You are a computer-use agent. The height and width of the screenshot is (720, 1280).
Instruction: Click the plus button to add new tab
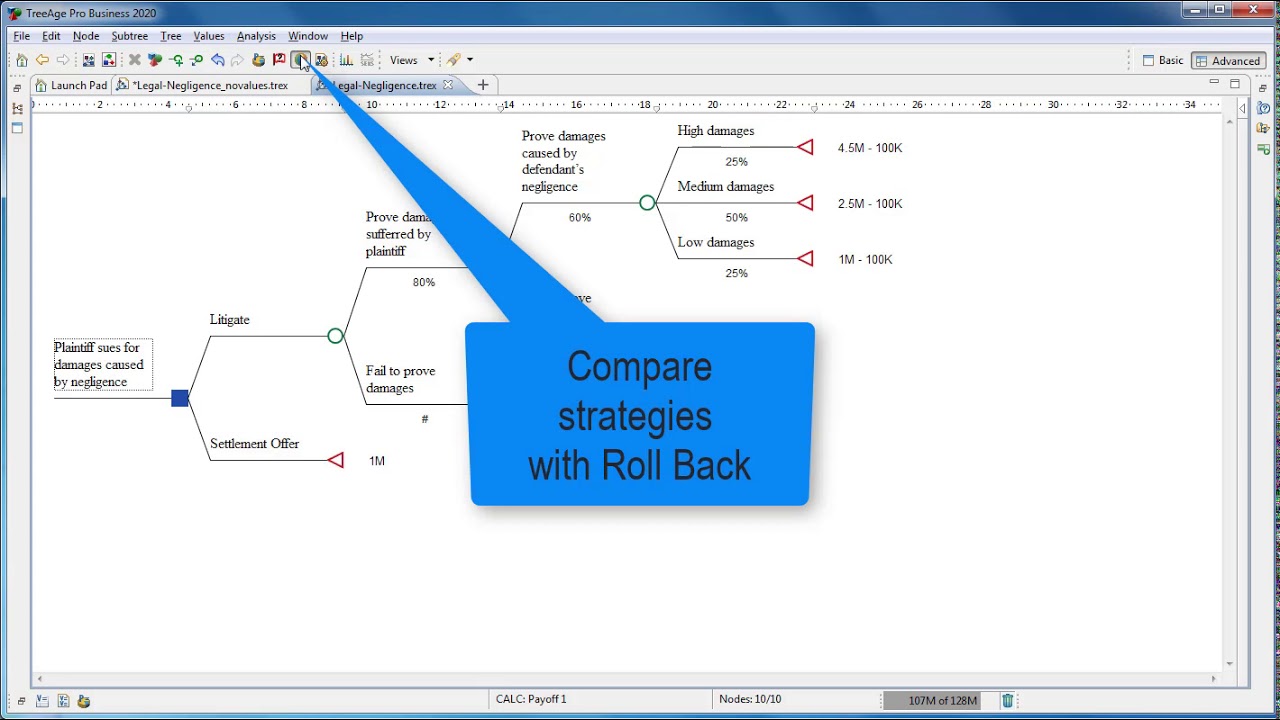483,85
